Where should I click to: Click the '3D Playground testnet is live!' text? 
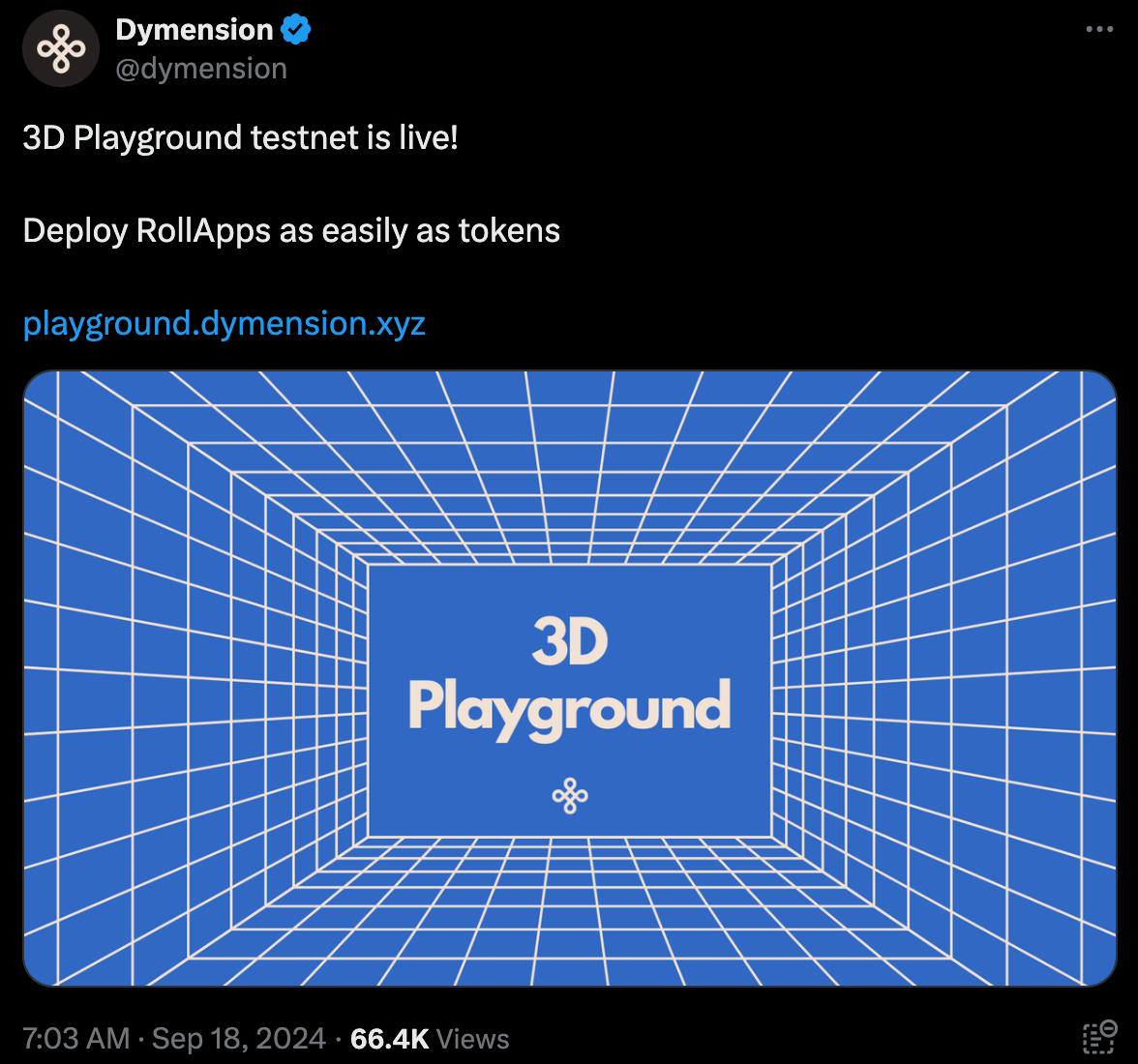[240, 137]
